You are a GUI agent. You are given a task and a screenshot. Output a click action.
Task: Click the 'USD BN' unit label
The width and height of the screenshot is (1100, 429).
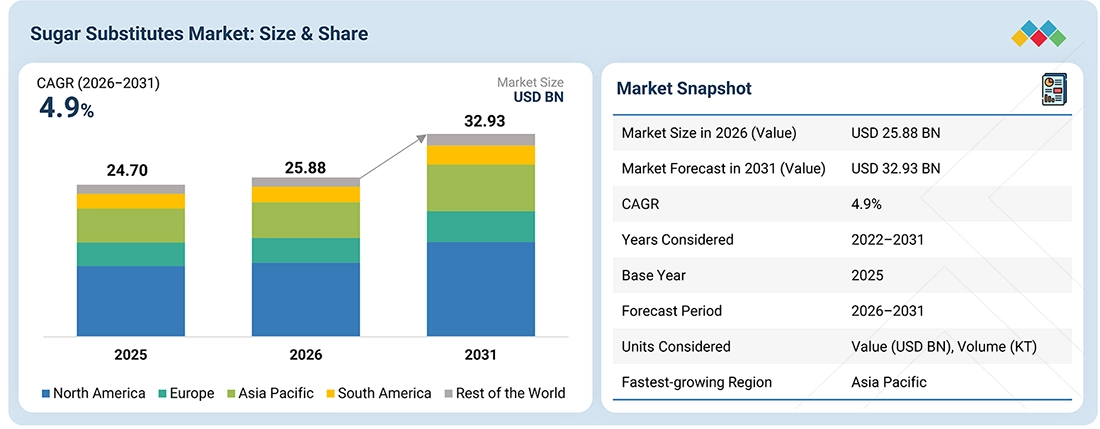tap(538, 97)
